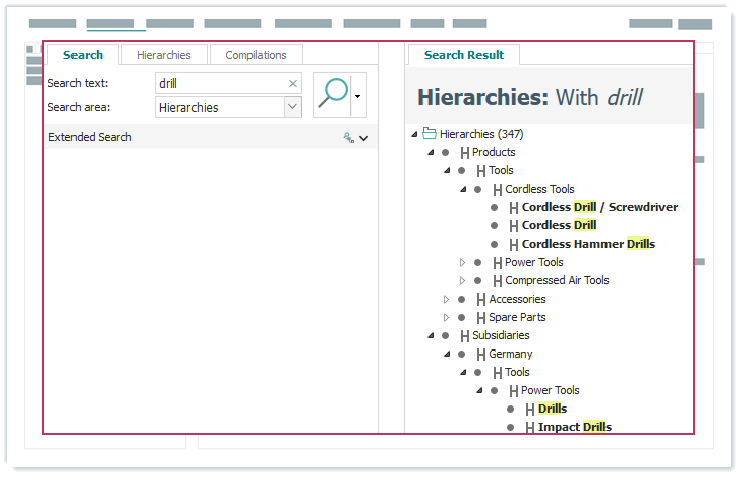Click the Extended Search settings icon
The image size is (741, 477).
[x=348, y=138]
